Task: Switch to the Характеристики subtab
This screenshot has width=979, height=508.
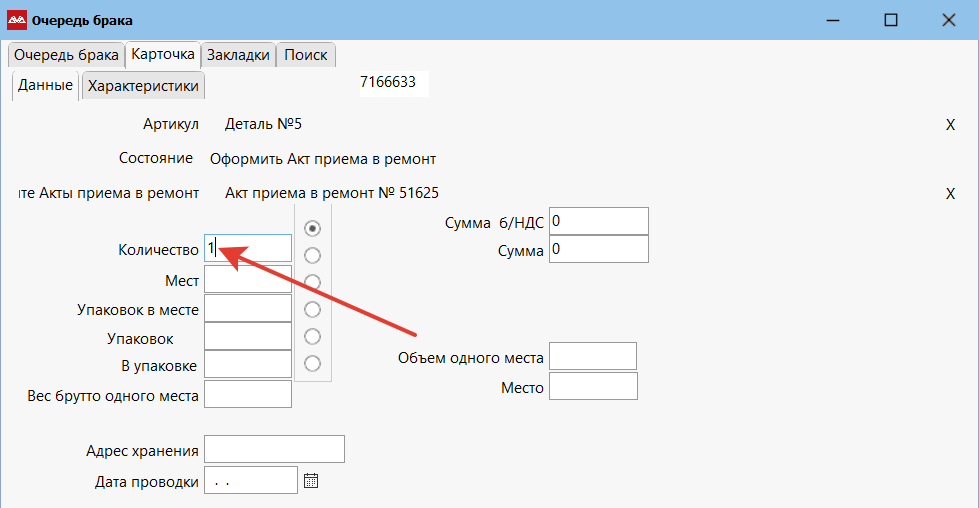Action: [143, 86]
